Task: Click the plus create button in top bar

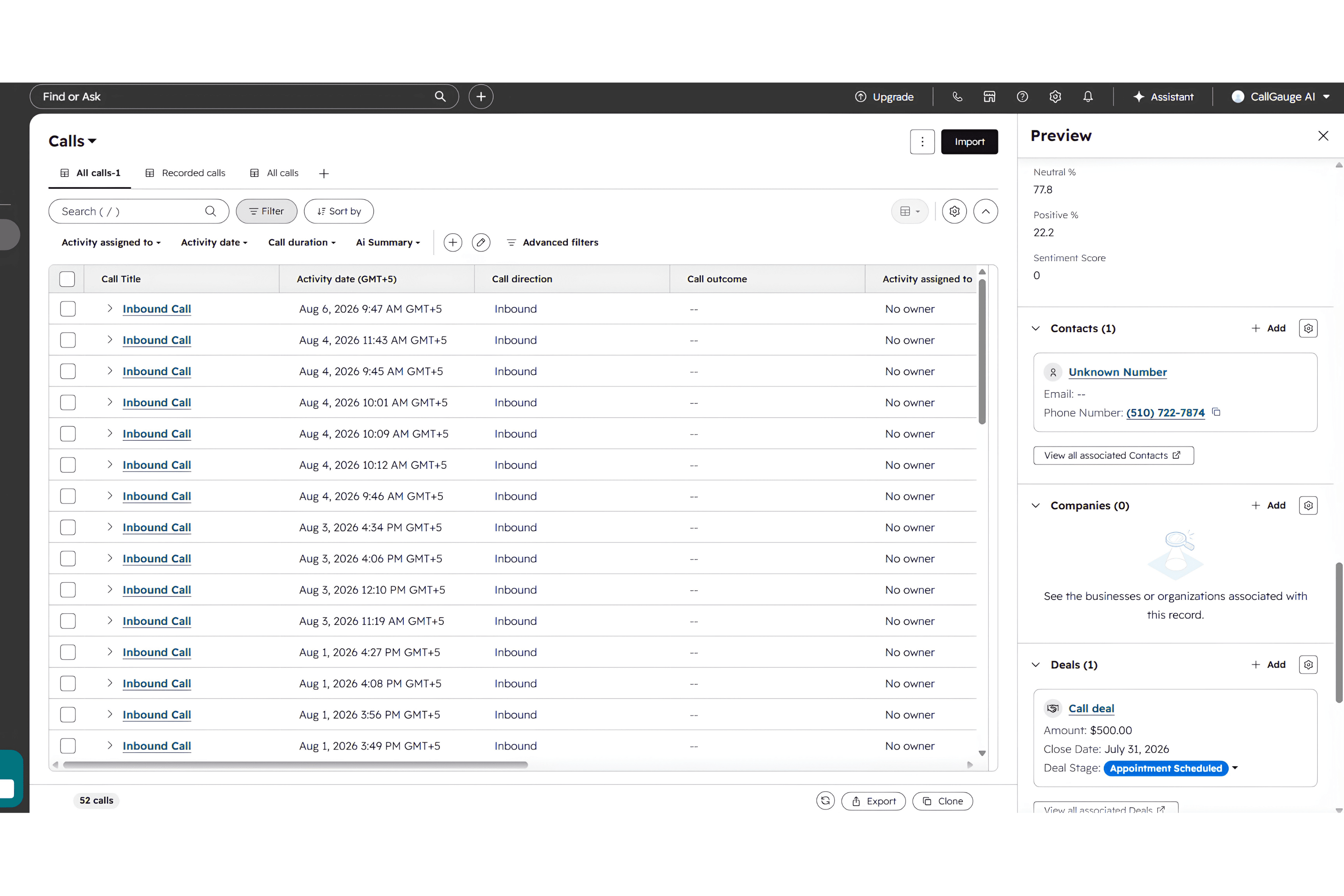Action: pyautogui.click(x=481, y=97)
